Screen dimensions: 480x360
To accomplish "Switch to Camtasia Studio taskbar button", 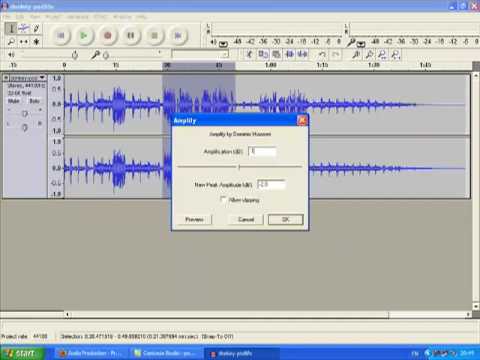I will click(166, 353).
